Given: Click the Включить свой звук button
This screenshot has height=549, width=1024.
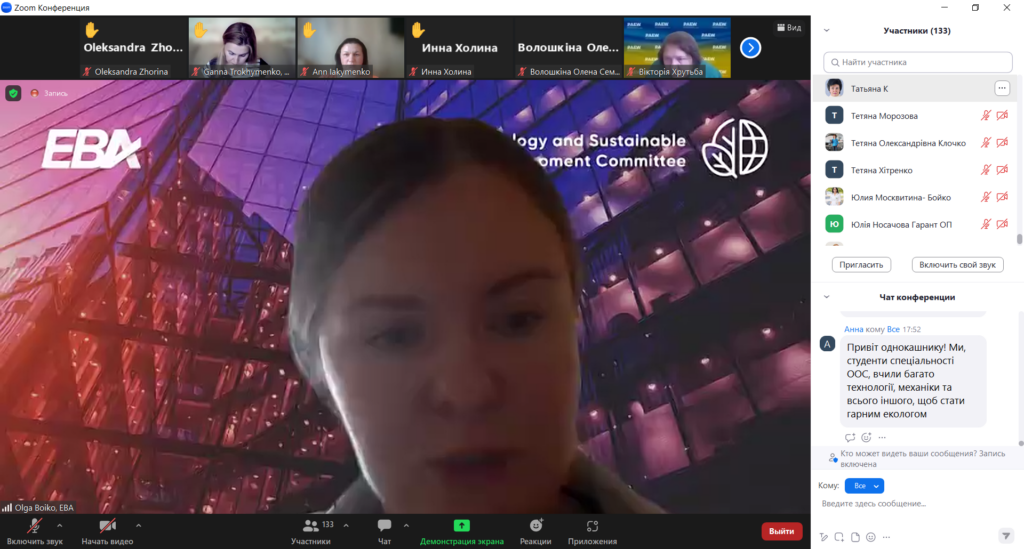Looking at the screenshot, I should [x=957, y=264].
